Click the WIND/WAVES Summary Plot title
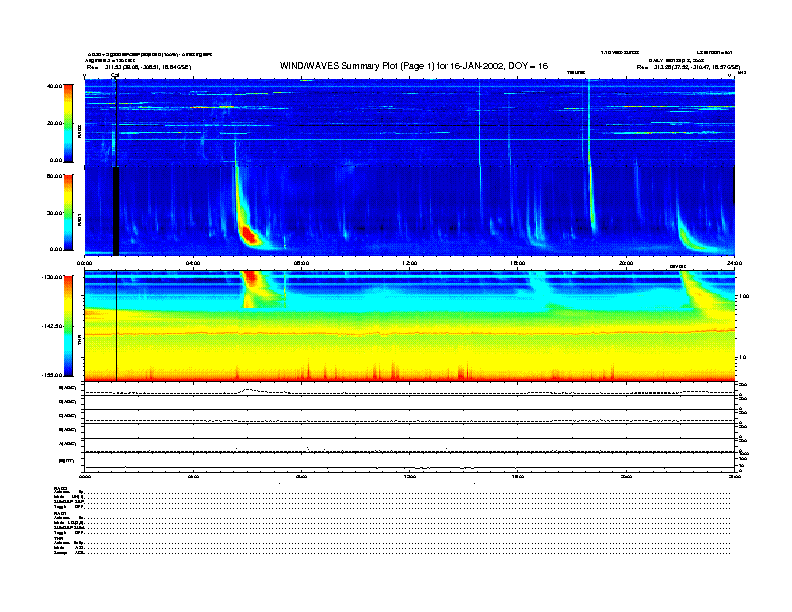Viewport: 792px width, 612px height. tap(414, 66)
